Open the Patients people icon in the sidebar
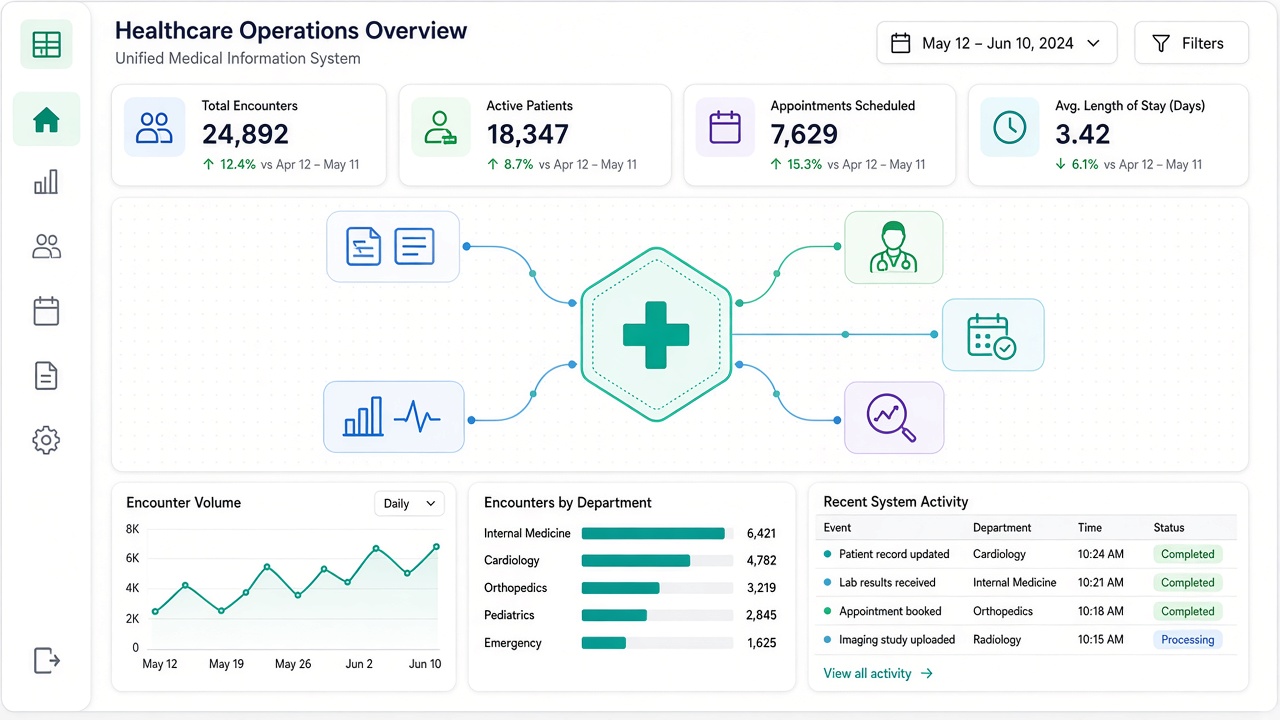 (46, 247)
